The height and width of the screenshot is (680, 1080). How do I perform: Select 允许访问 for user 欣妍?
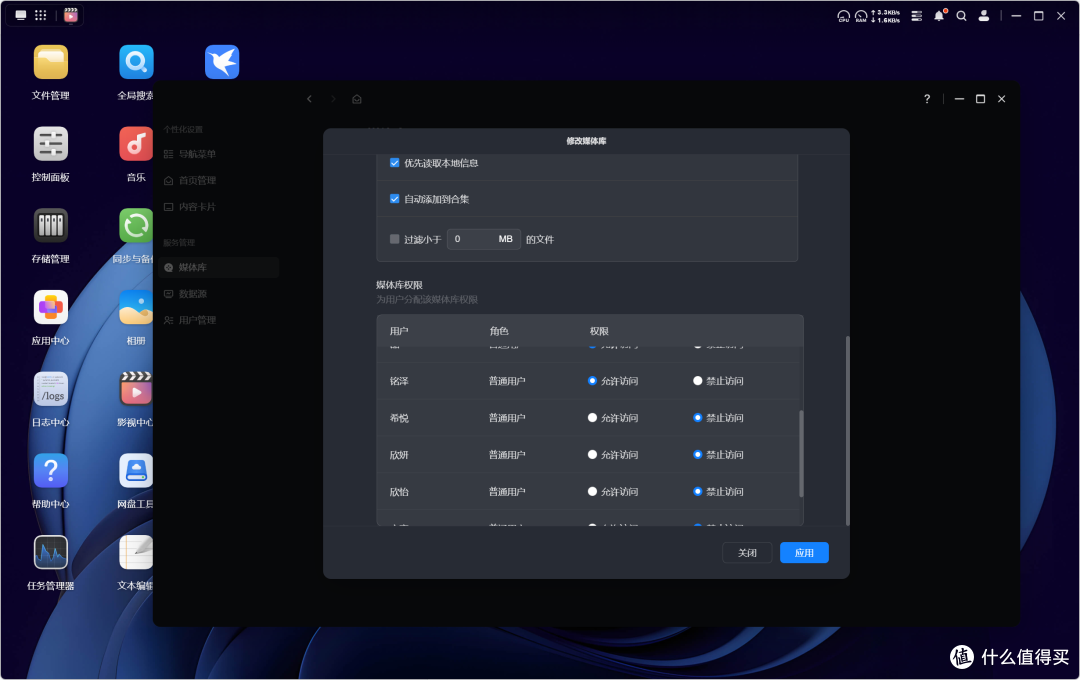[x=592, y=455]
